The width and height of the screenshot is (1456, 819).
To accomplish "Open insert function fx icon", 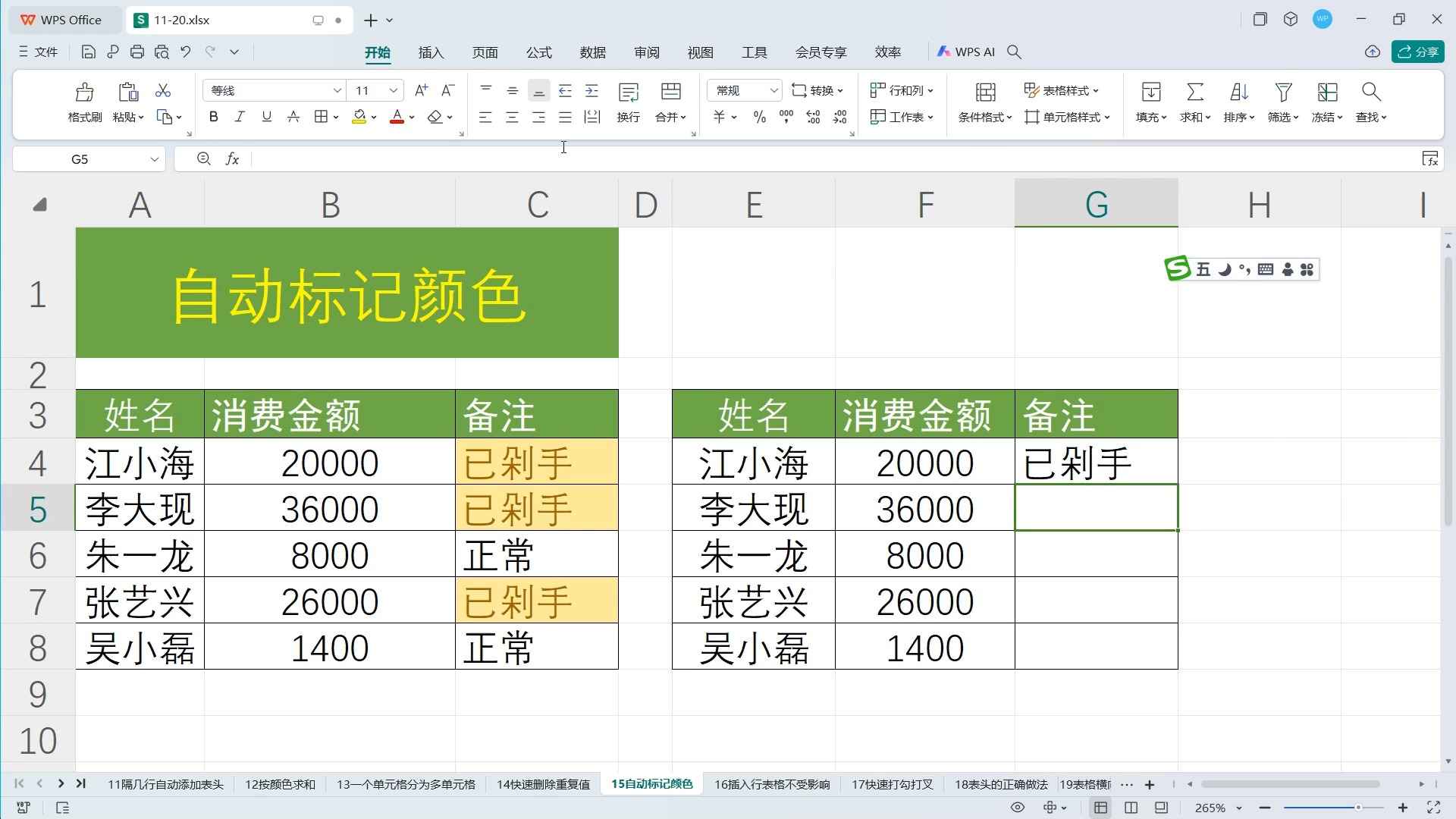I will [233, 159].
